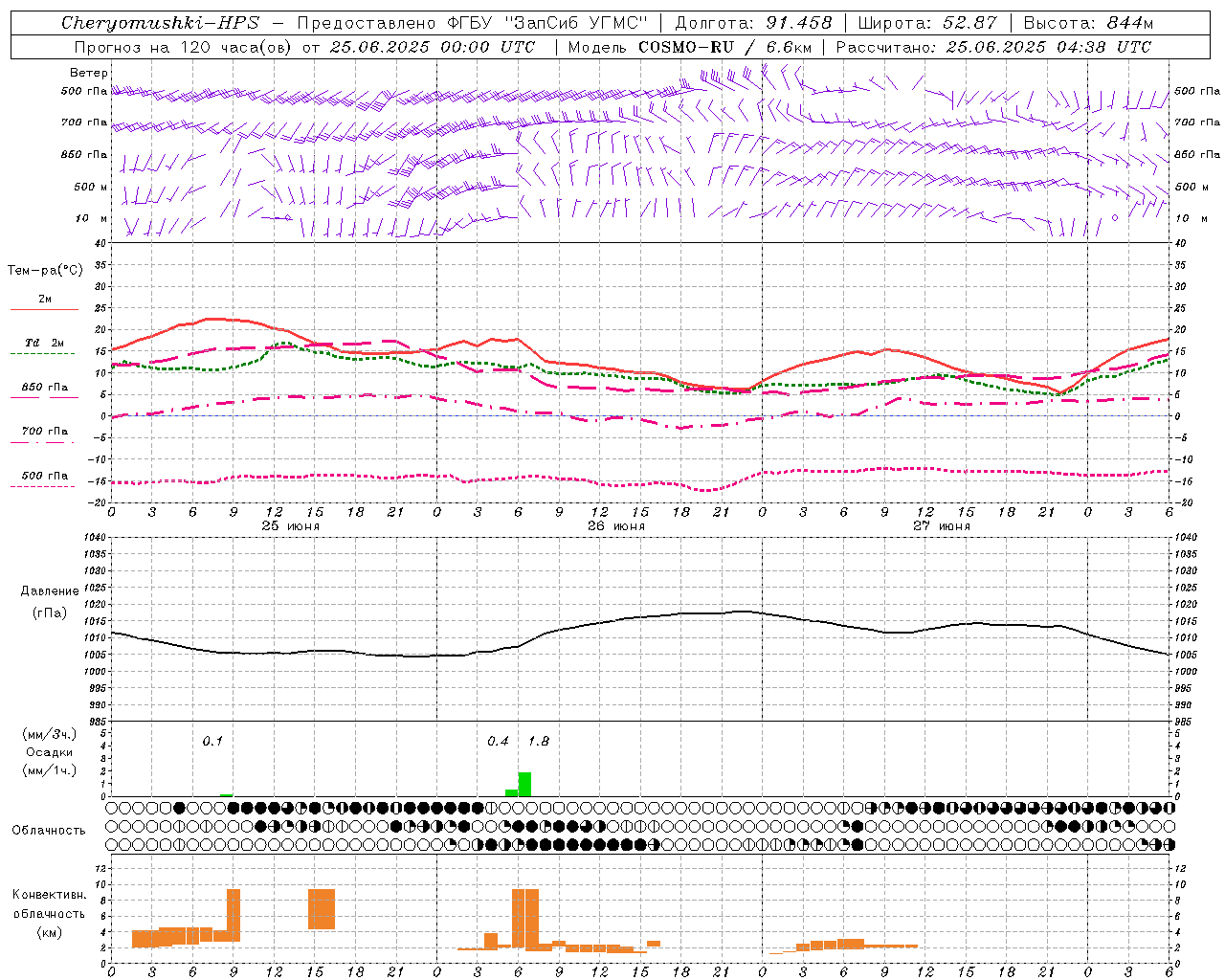The image size is (1225, 980).
Task: Click the Облачность cloud cover label
Action: click(49, 831)
